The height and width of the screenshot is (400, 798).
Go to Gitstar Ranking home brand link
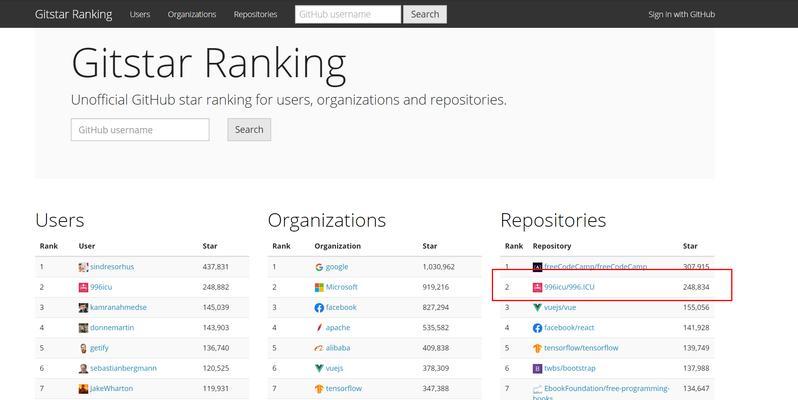coord(74,14)
